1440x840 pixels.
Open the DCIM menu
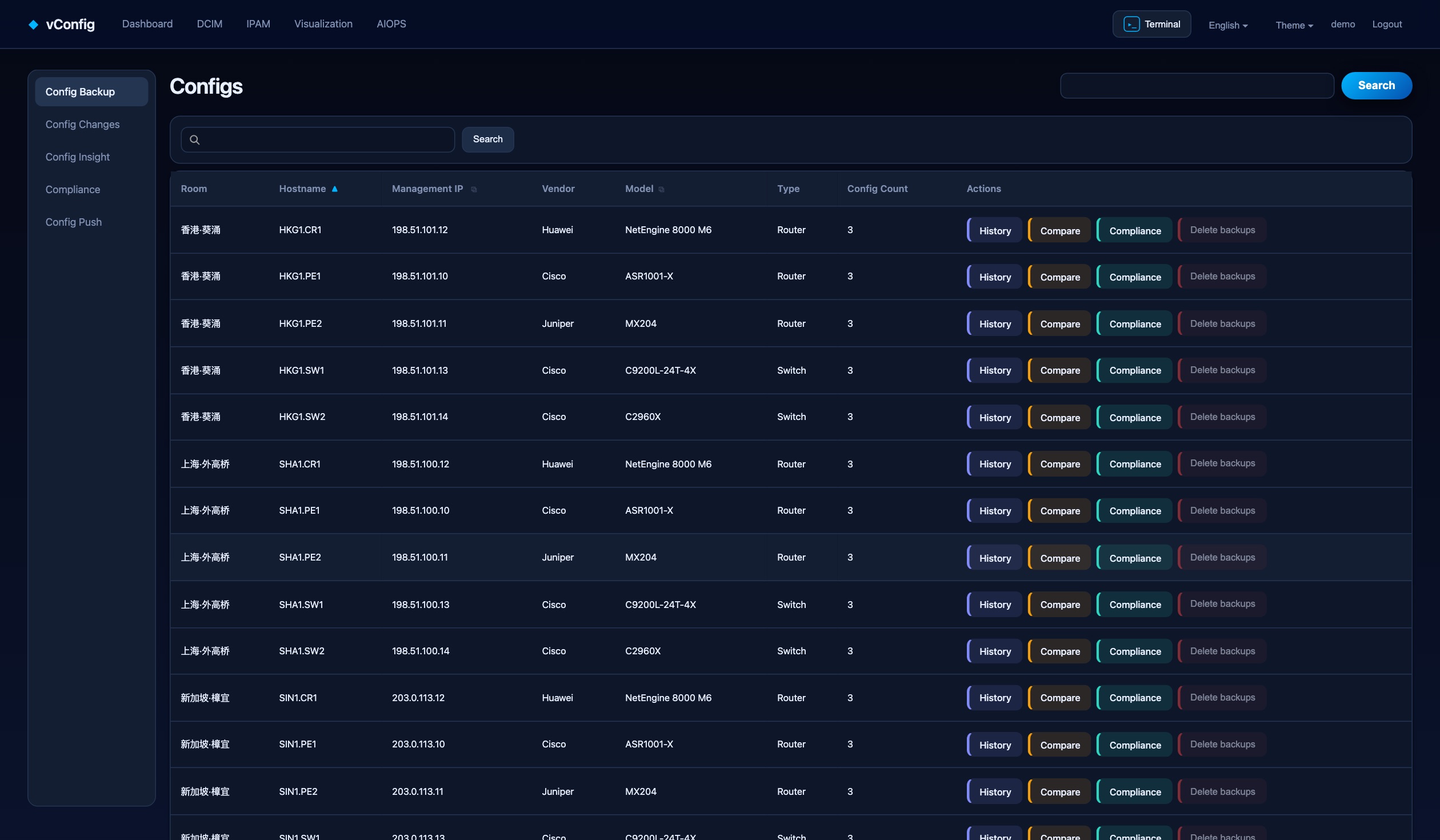coord(210,24)
